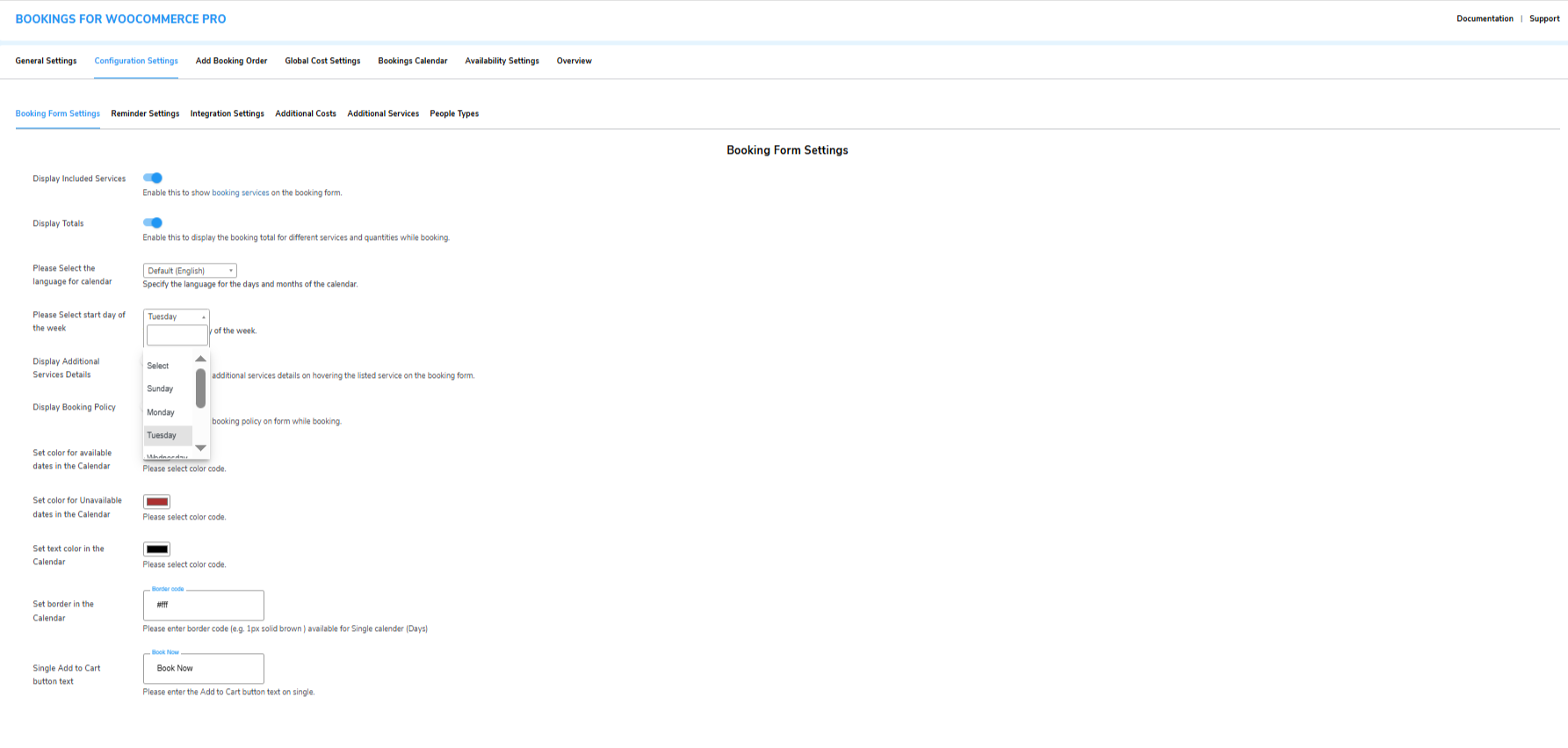Switch to Booking Form Settings subtab

click(x=57, y=113)
